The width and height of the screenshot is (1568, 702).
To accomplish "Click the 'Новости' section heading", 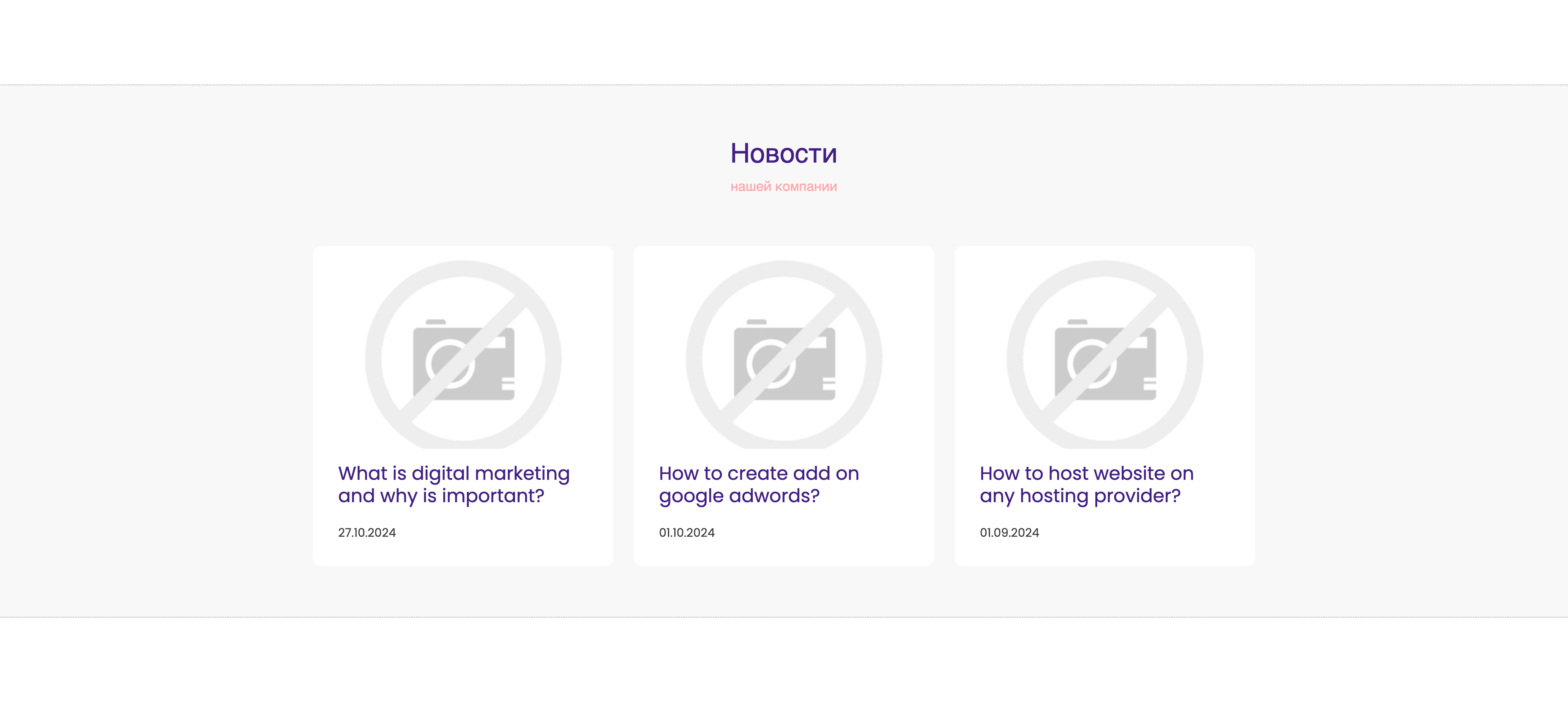I will point(784,153).
